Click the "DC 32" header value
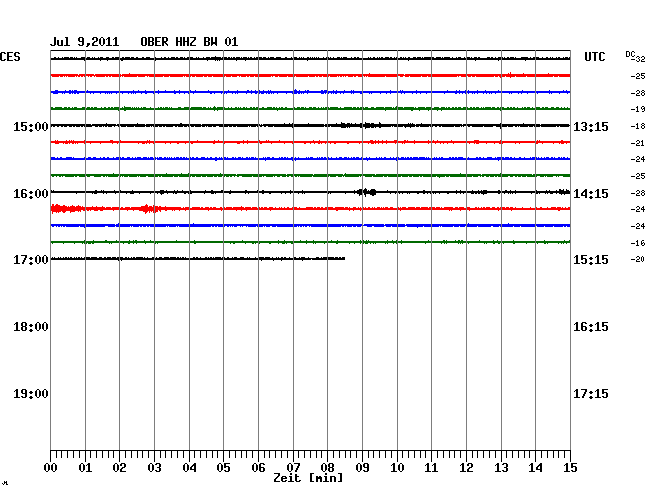The width and height of the screenshot is (650, 494). tap(635, 57)
